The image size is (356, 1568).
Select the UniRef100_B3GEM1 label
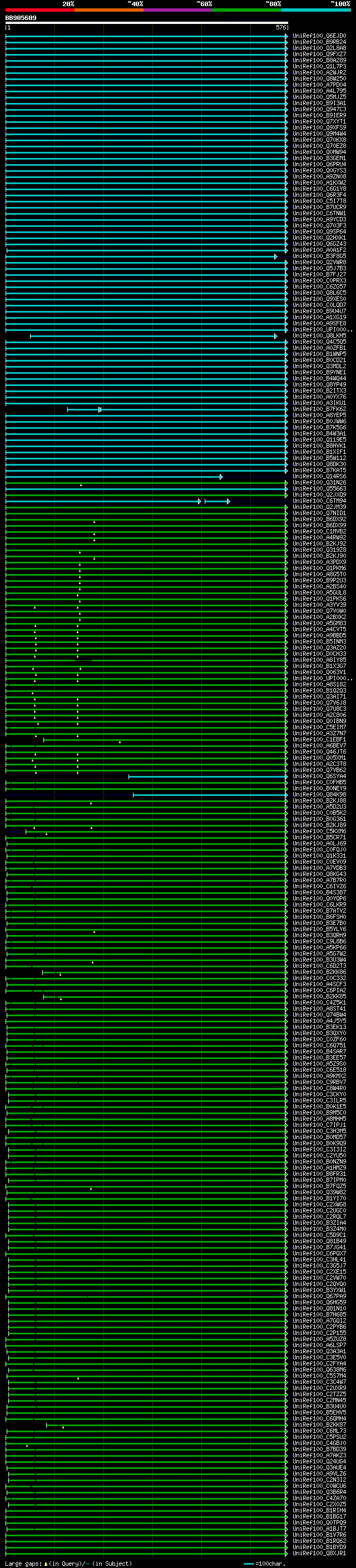click(319, 159)
